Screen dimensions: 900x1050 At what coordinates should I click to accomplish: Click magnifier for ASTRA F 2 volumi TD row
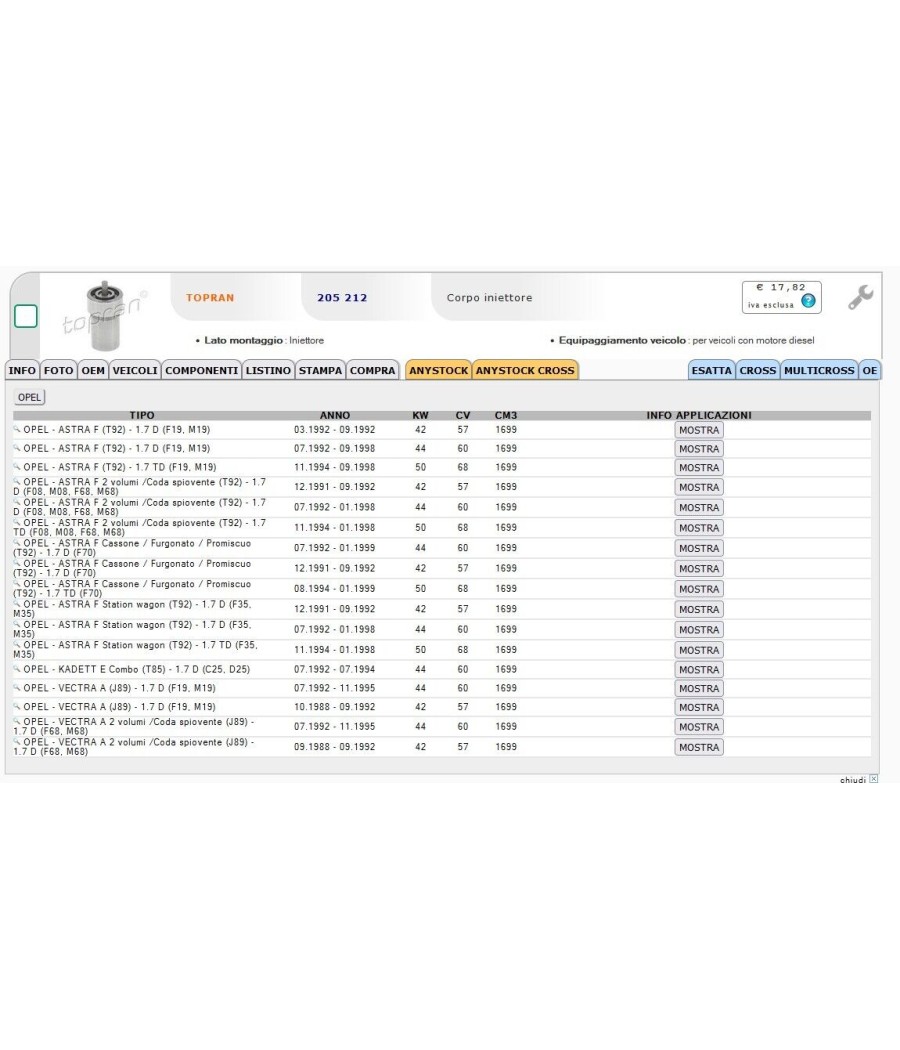point(17,522)
